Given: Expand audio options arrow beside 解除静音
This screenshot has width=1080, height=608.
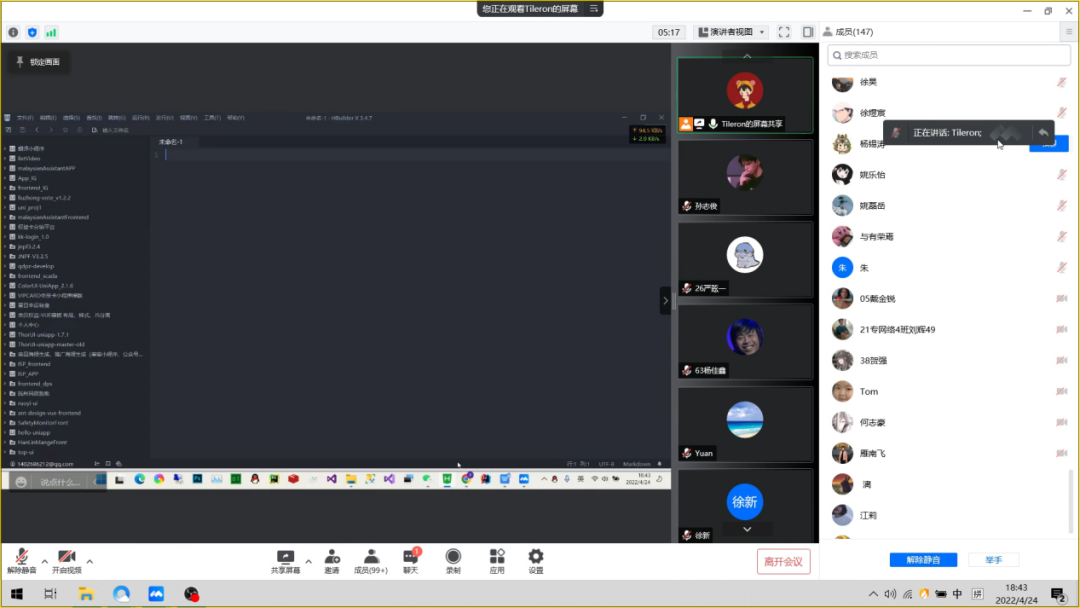Looking at the screenshot, I should coord(45,561).
